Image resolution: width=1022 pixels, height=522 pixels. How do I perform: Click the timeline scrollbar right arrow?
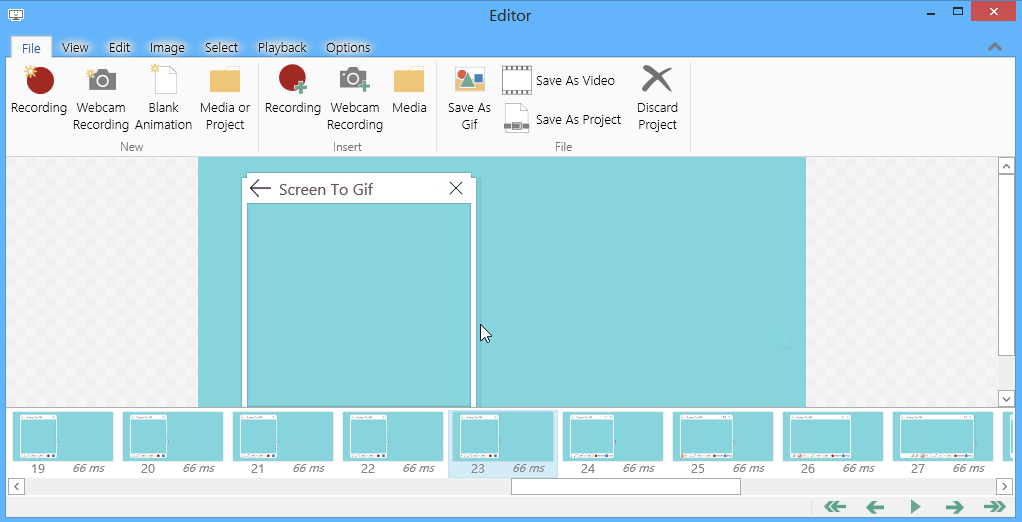[1004, 486]
